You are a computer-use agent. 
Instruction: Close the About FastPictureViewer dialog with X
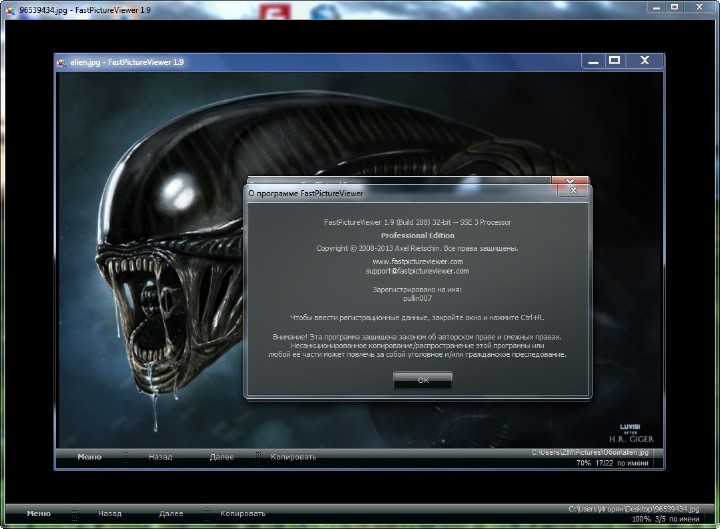(x=571, y=187)
